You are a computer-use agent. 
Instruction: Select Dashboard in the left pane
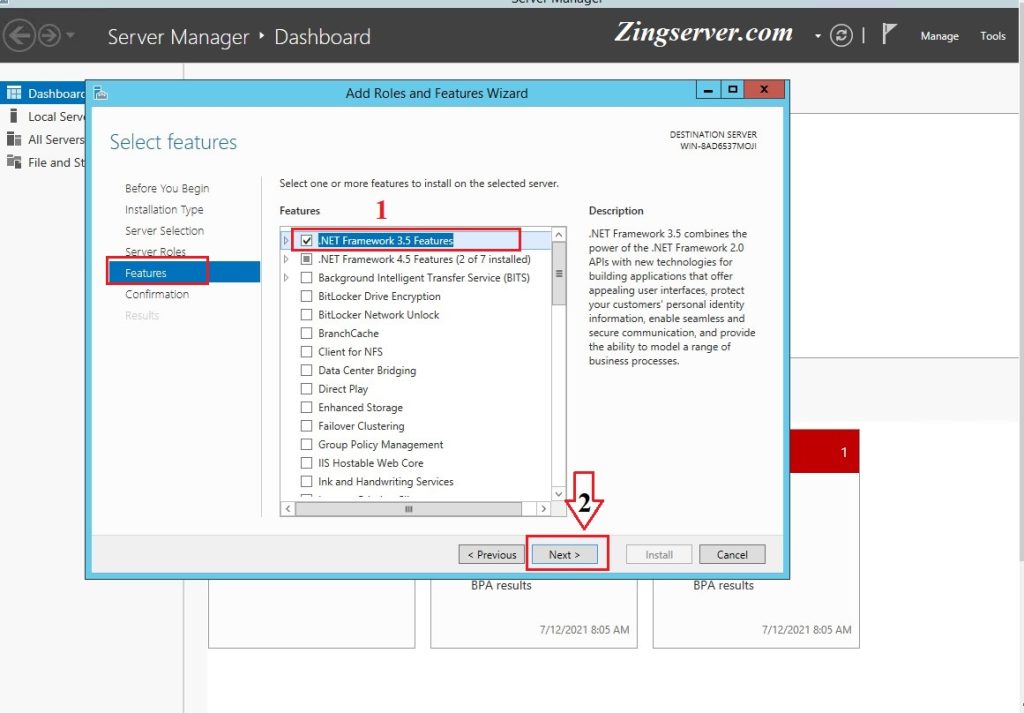coord(43,93)
